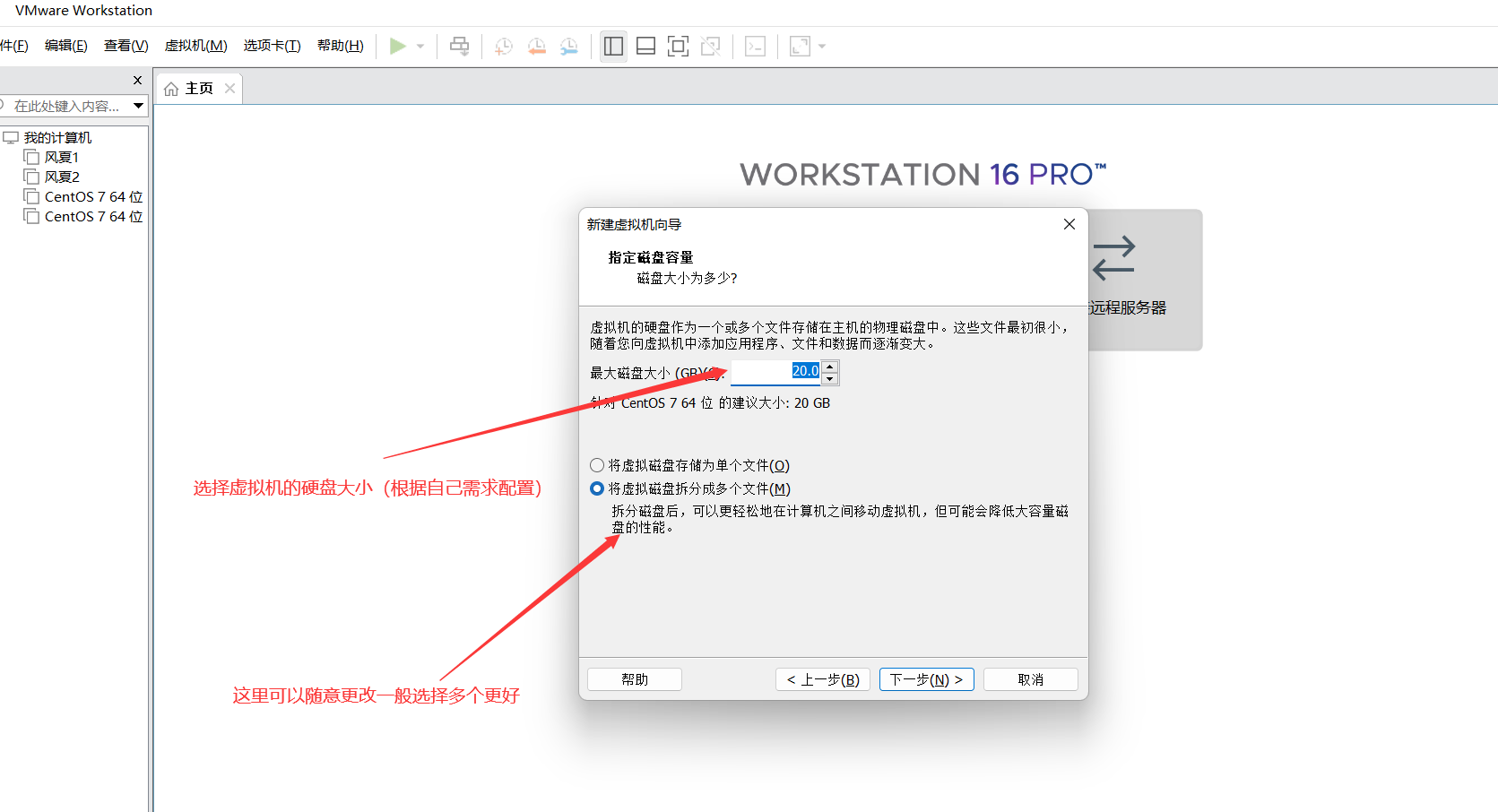Click the 上一步(B) back button
Viewport: 1498px width, 812px height.
click(823, 679)
